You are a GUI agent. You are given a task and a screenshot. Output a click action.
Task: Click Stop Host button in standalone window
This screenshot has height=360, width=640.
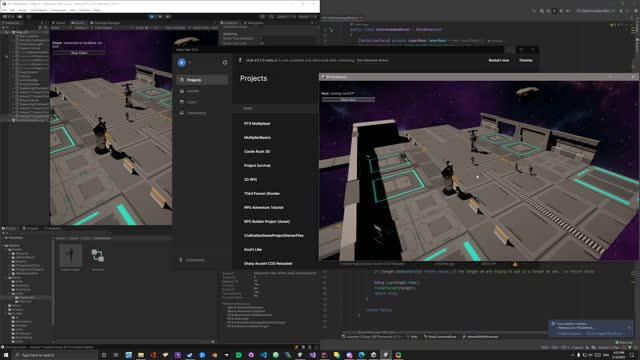[x=348, y=100]
